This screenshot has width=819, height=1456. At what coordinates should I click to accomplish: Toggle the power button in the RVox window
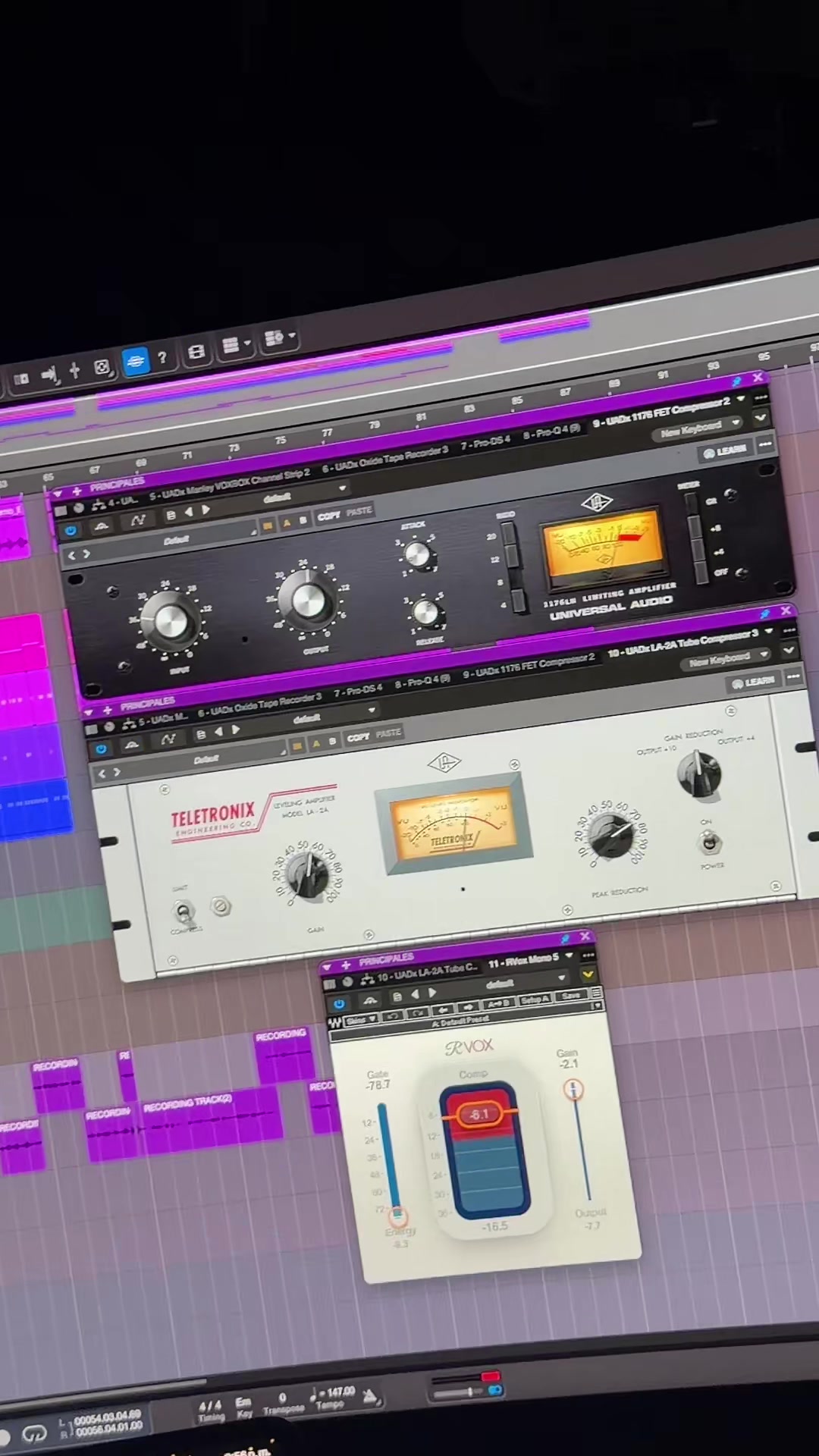point(339,1003)
